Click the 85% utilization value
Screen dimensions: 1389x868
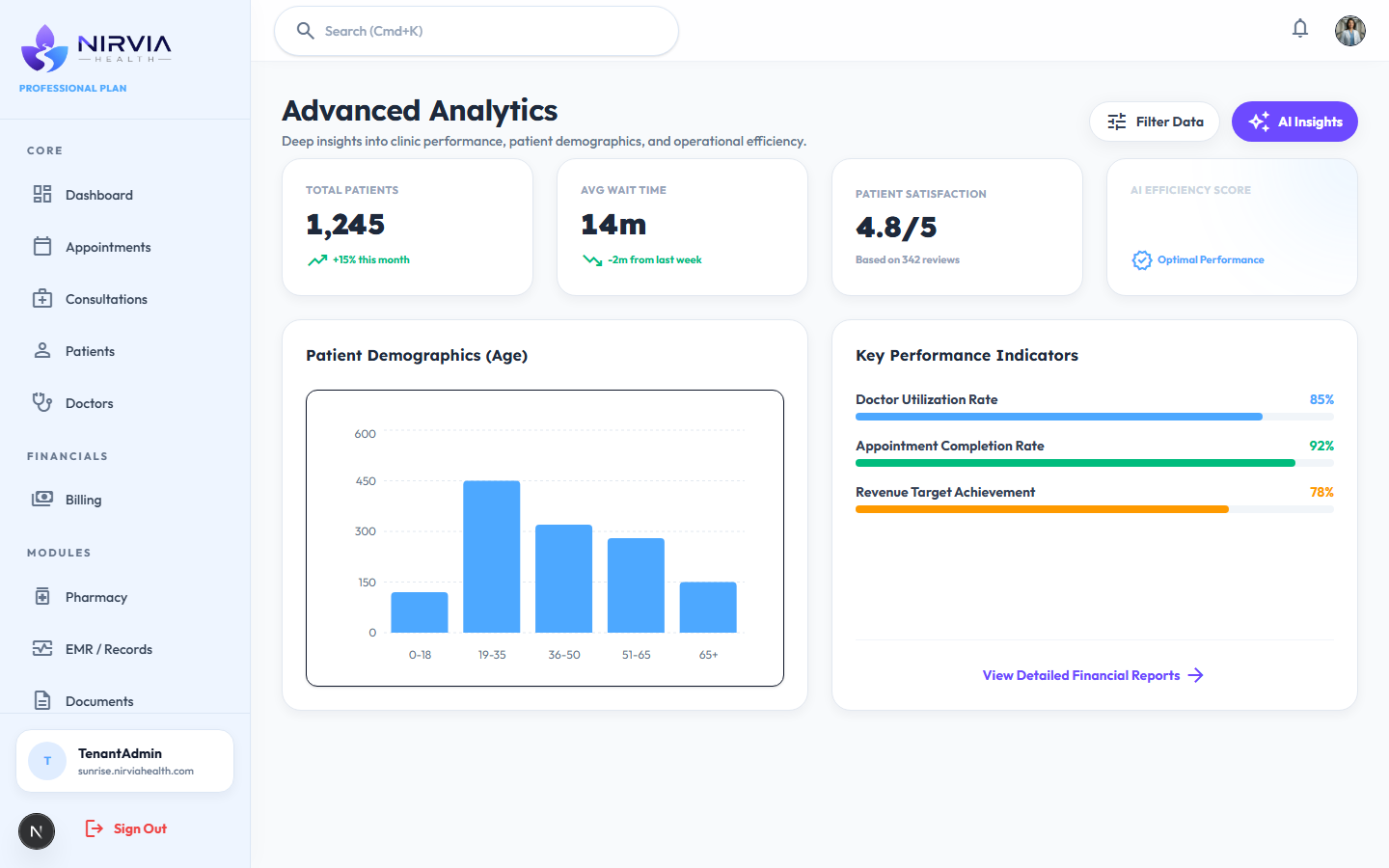[x=1321, y=399]
